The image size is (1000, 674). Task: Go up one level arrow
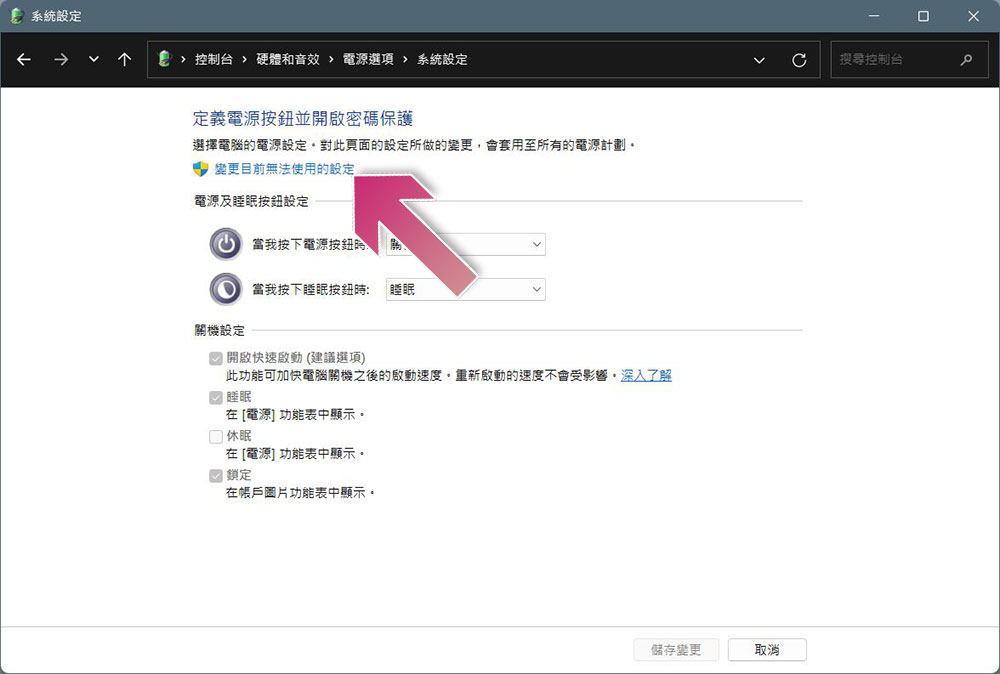coord(124,59)
